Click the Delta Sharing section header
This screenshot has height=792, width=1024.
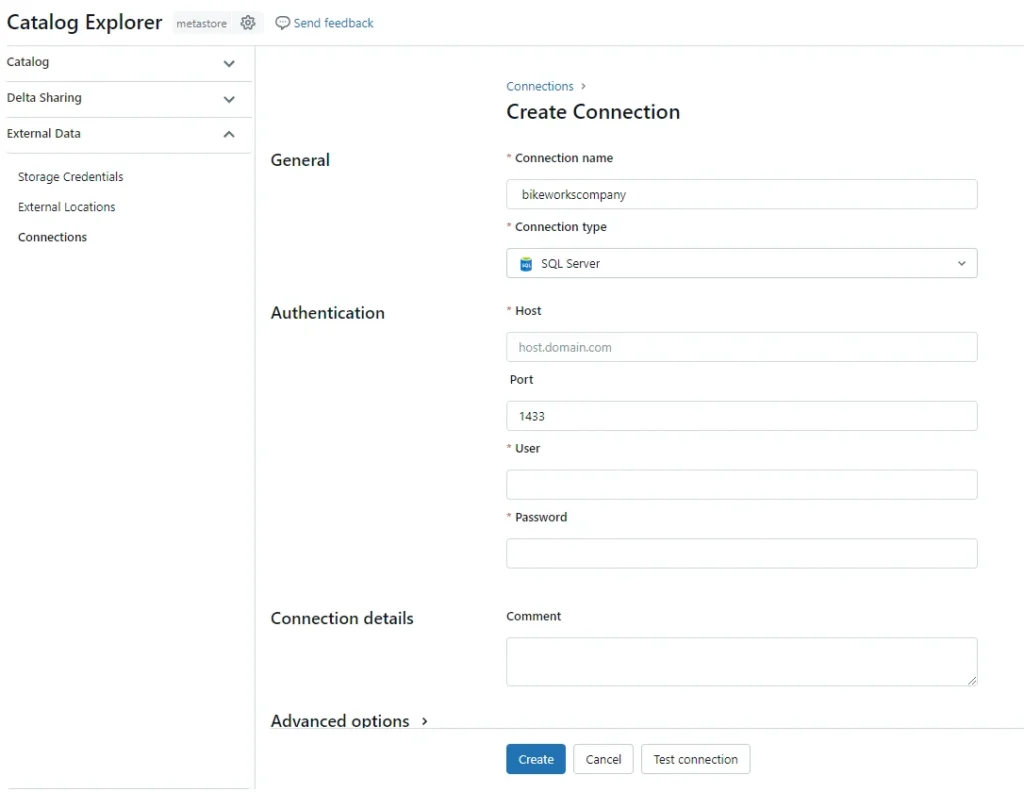click(x=129, y=99)
